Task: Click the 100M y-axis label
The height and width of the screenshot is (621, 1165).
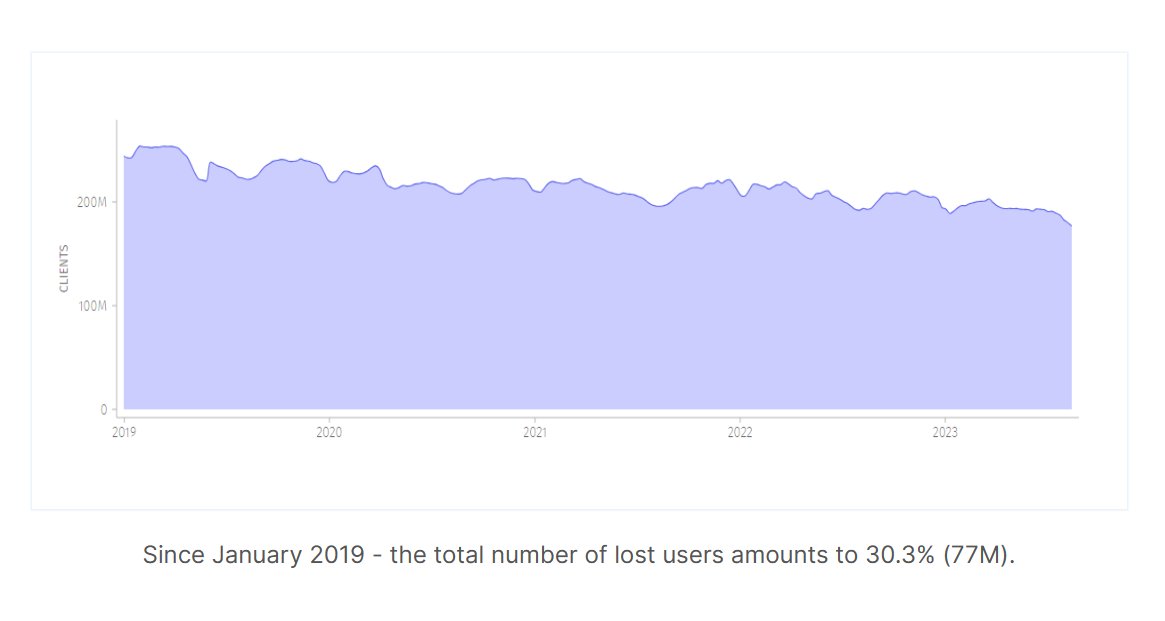Action: 92,306
